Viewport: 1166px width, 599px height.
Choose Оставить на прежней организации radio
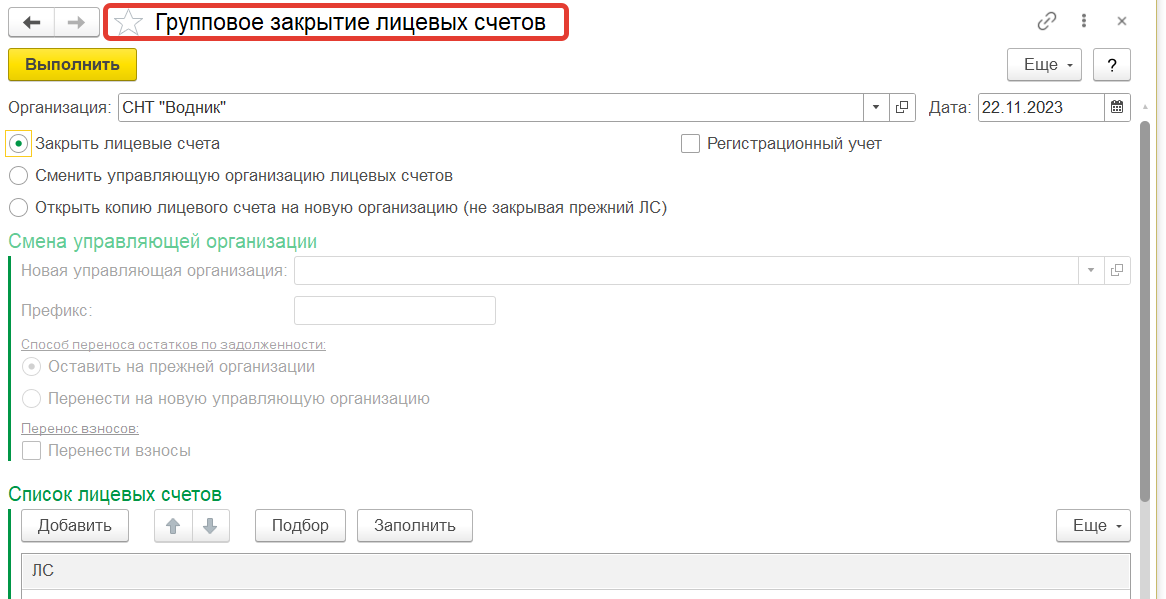point(31,366)
